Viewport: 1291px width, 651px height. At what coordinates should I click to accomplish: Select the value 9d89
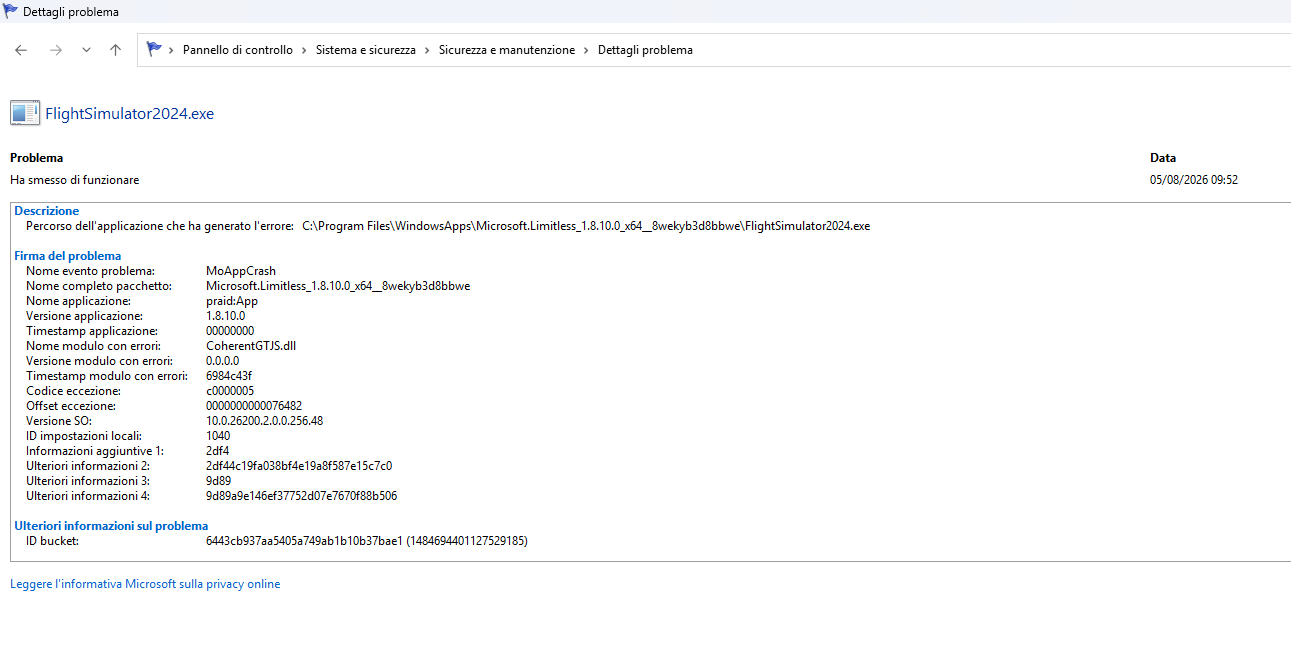tap(218, 481)
